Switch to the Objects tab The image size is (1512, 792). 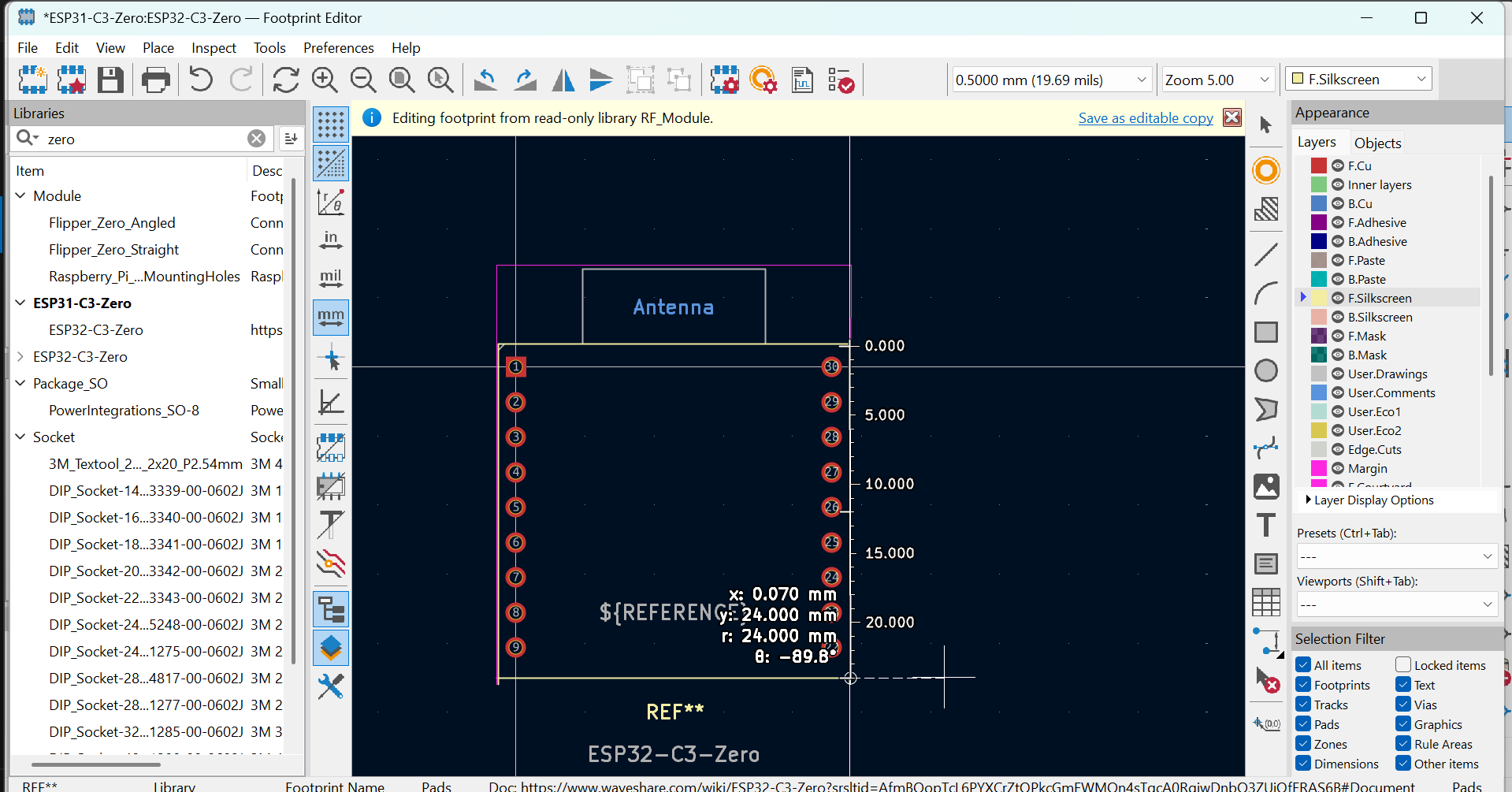point(1377,143)
